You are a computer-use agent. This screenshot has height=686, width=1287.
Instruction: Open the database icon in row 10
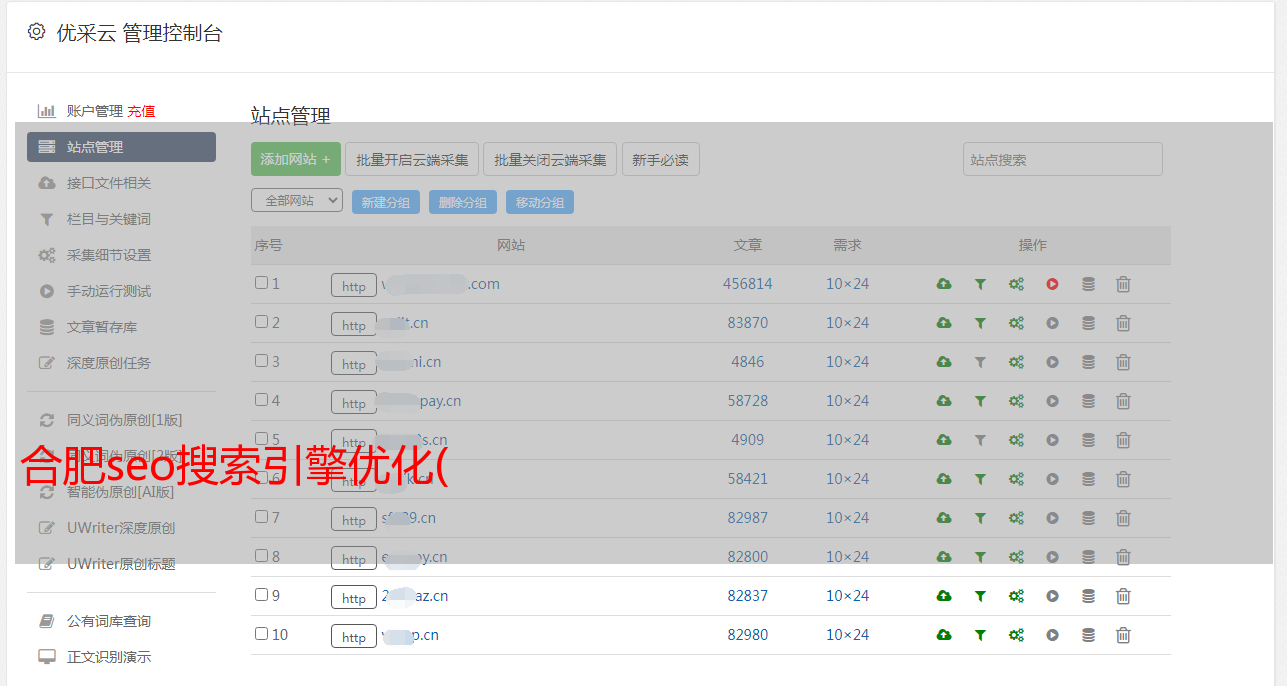click(x=1088, y=635)
